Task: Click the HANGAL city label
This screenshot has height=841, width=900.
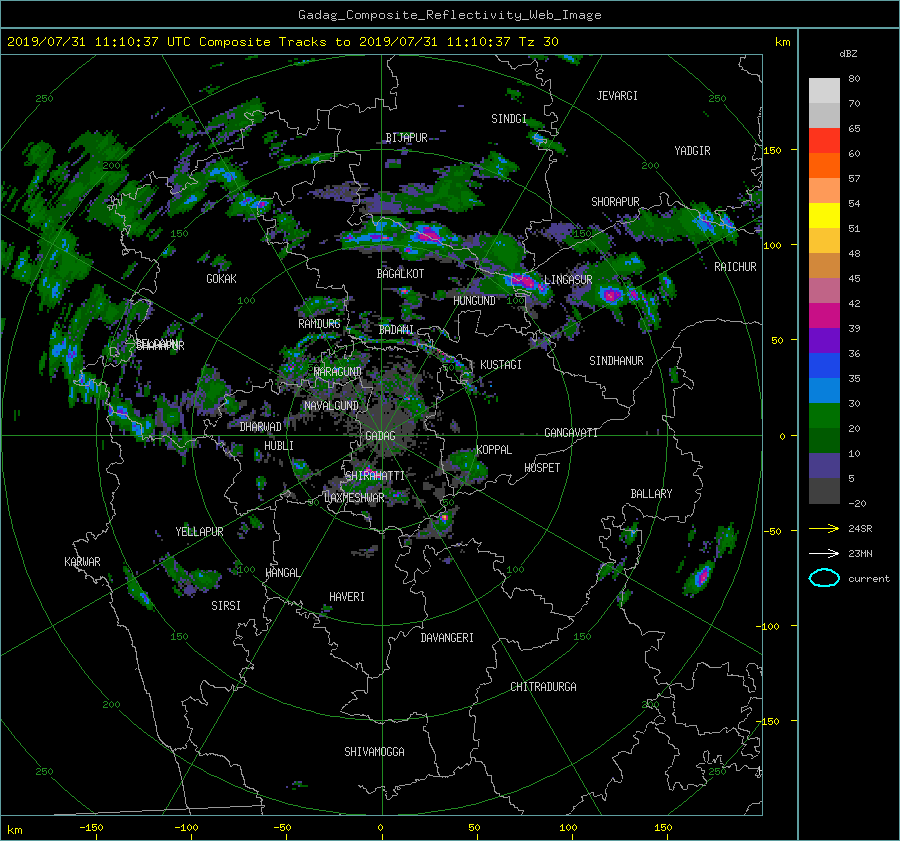Action: 282,573
